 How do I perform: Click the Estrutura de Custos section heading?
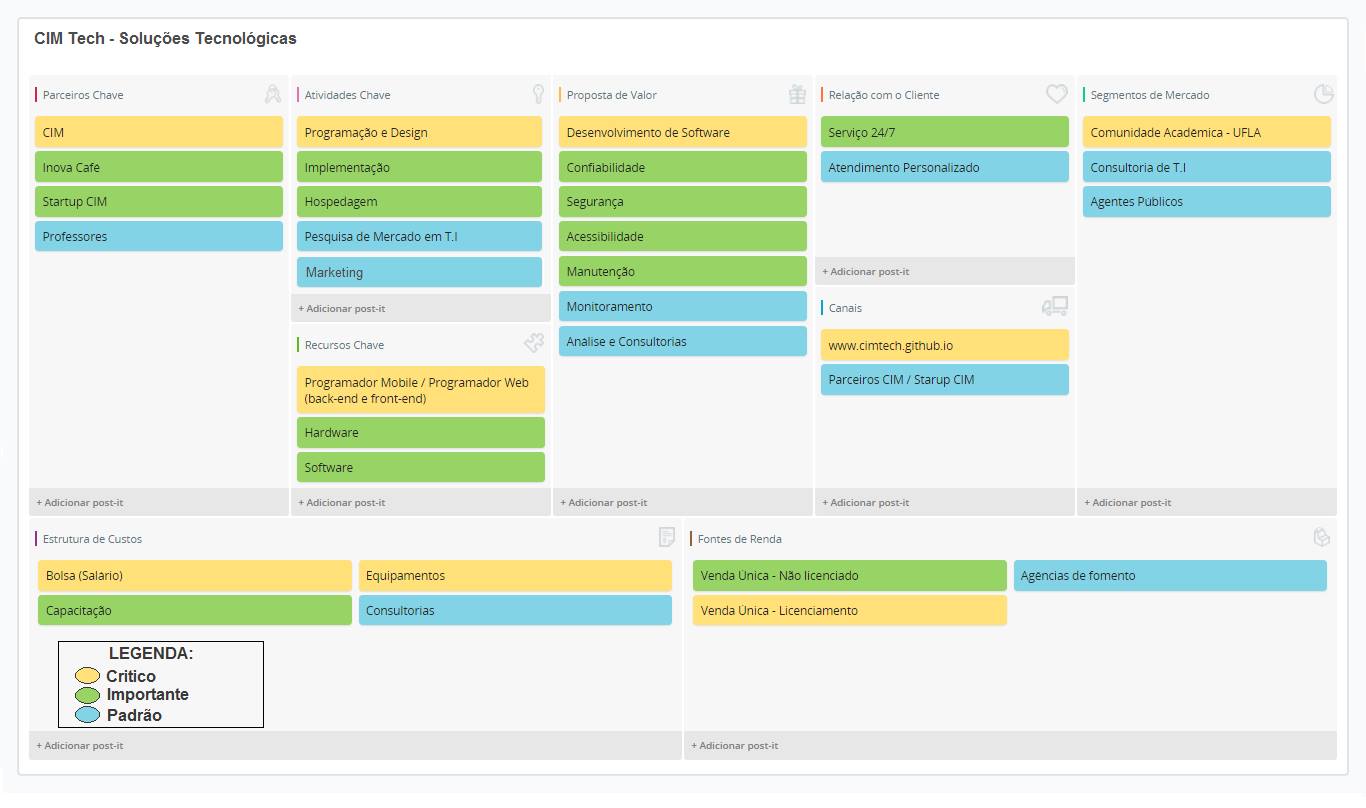(x=92, y=539)
